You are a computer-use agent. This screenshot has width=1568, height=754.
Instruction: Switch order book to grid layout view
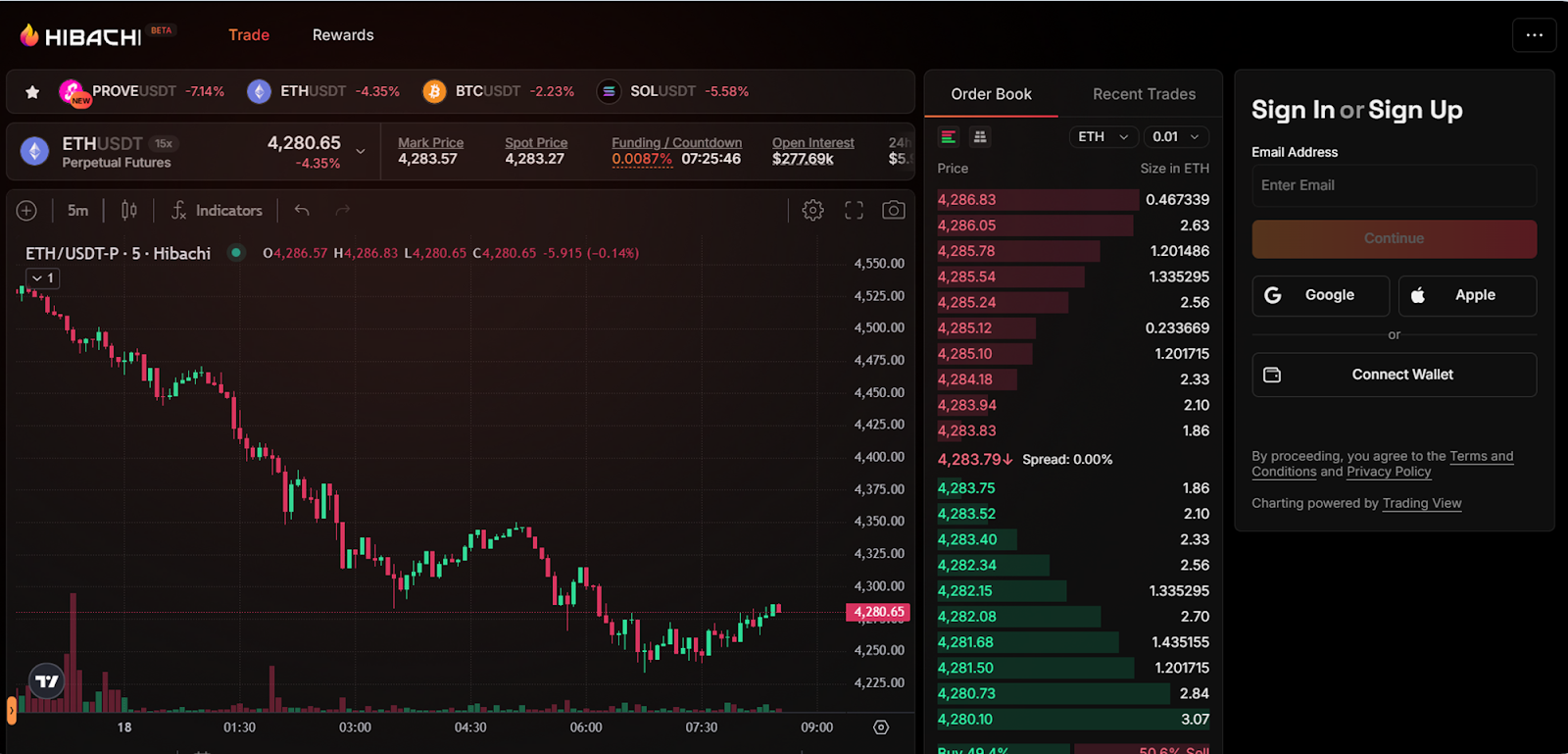coord(979,137)
